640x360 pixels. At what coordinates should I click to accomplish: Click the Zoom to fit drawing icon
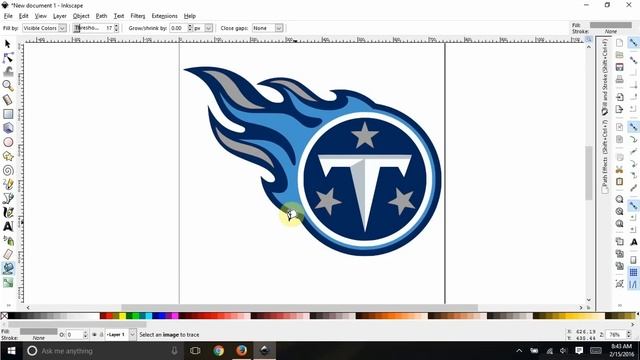click(x=619, y=211)
